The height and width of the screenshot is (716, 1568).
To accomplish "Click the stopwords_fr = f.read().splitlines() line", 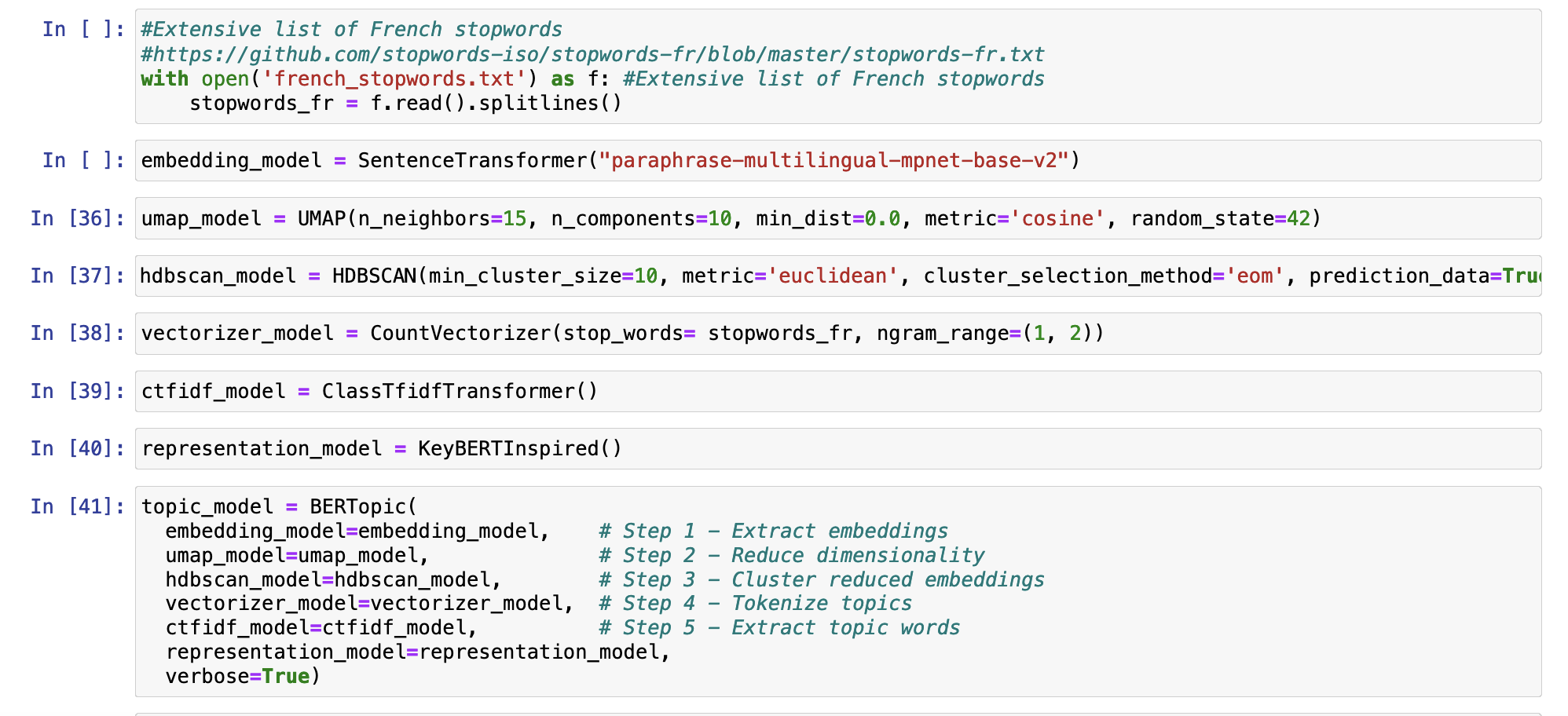I will click(406, 103).
